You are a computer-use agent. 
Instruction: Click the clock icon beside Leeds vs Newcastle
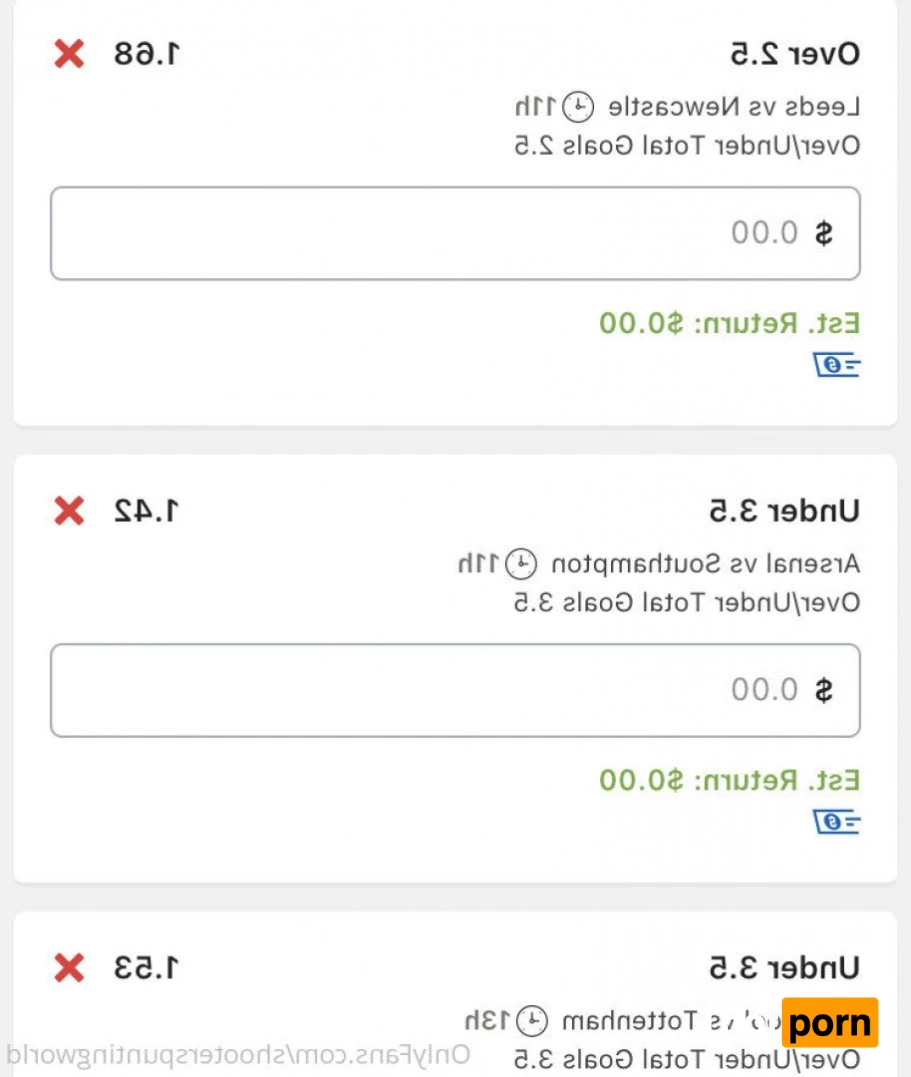[x=579, y=105]
